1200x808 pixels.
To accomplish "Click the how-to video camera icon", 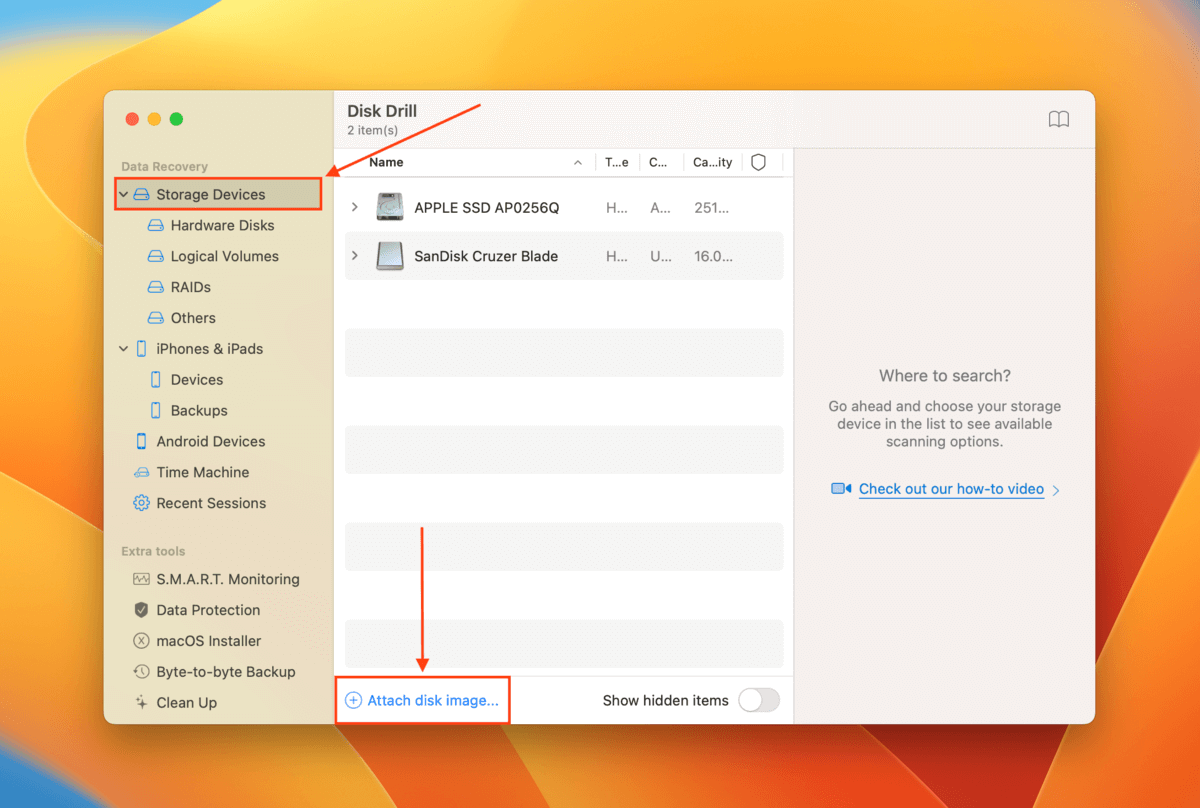I will click(x=841, y=490).
